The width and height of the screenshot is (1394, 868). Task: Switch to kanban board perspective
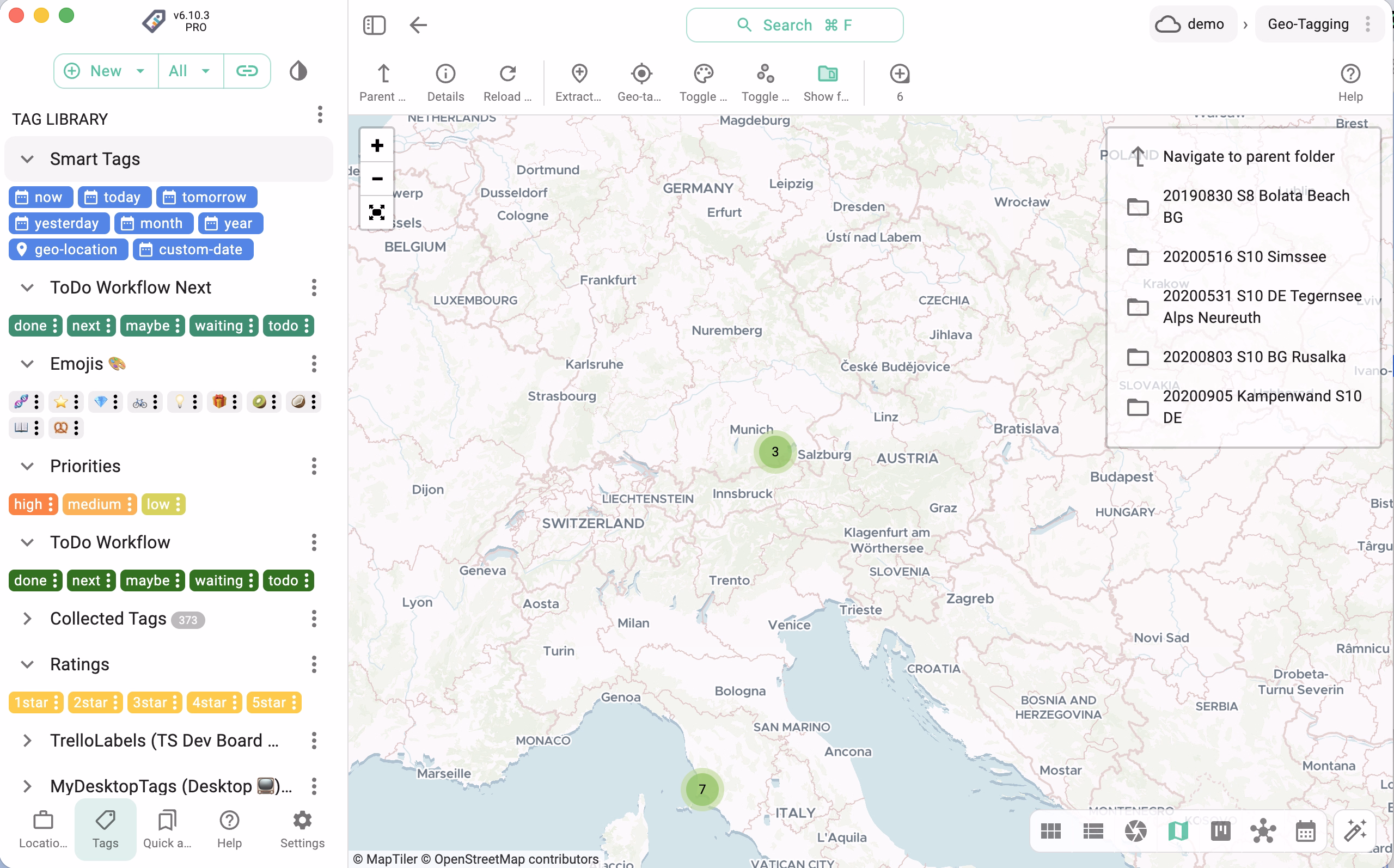click(x=1220, y=830)
